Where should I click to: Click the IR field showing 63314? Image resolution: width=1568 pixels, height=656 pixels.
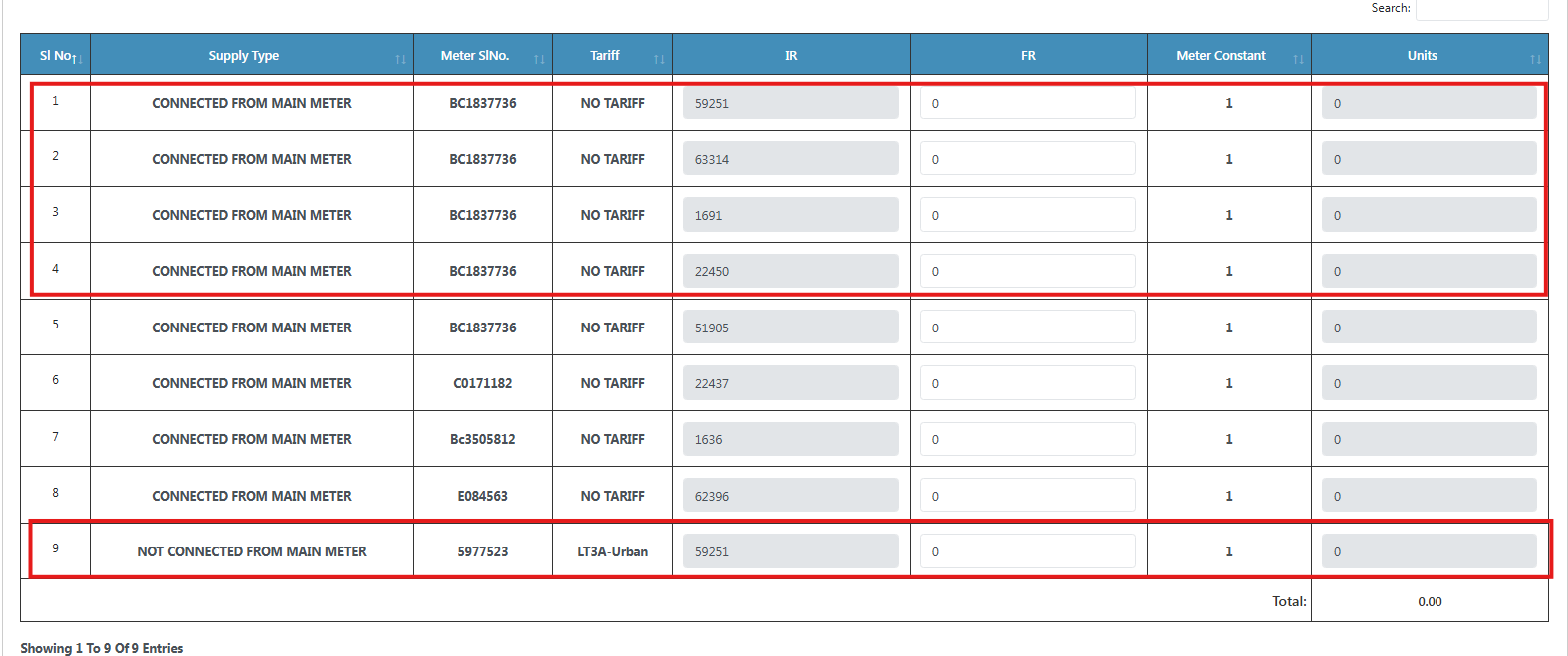tap(790, 159)
